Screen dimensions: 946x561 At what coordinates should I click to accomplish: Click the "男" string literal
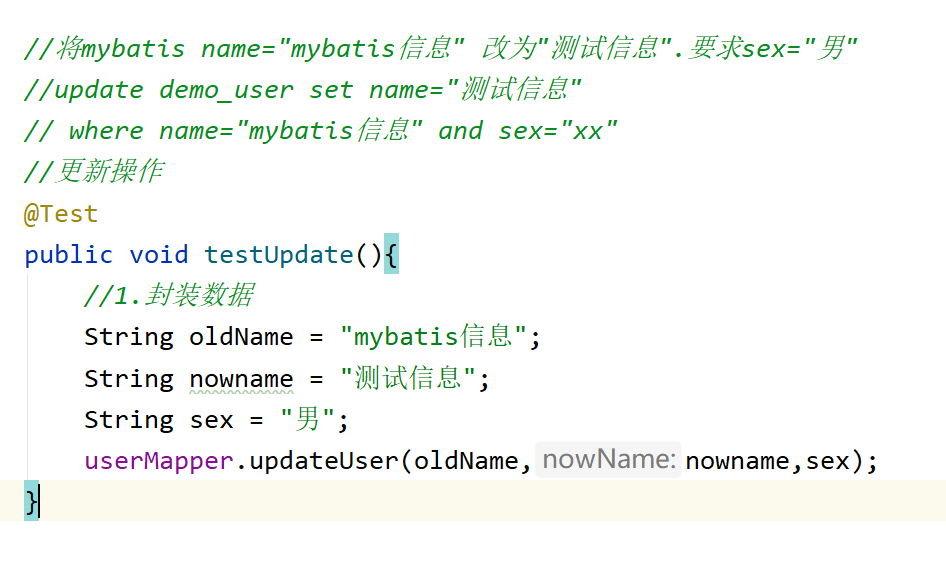(x=308, y=419)
